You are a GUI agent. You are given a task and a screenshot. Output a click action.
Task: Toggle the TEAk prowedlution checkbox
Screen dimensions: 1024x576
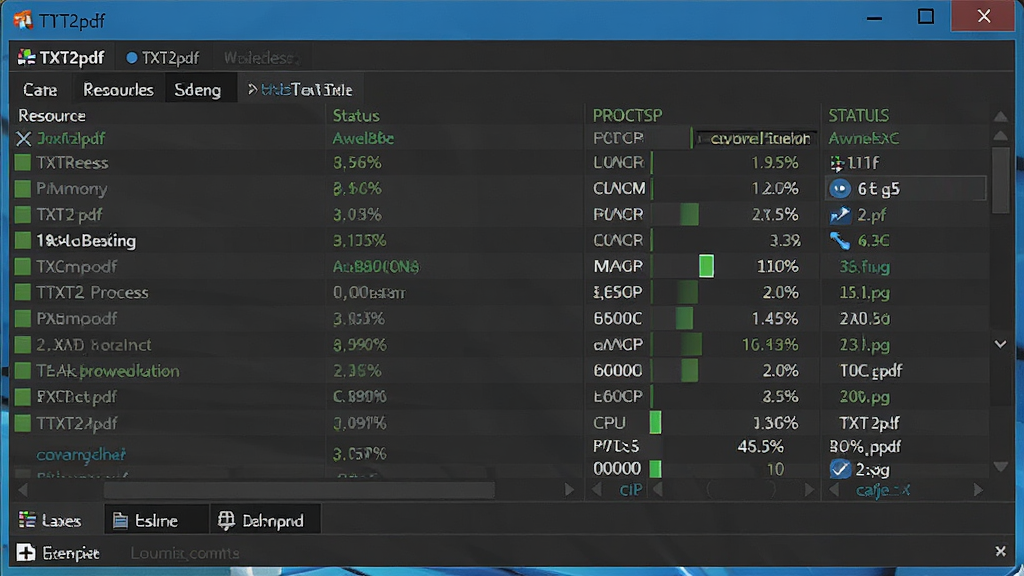click(x=23, y=371)
